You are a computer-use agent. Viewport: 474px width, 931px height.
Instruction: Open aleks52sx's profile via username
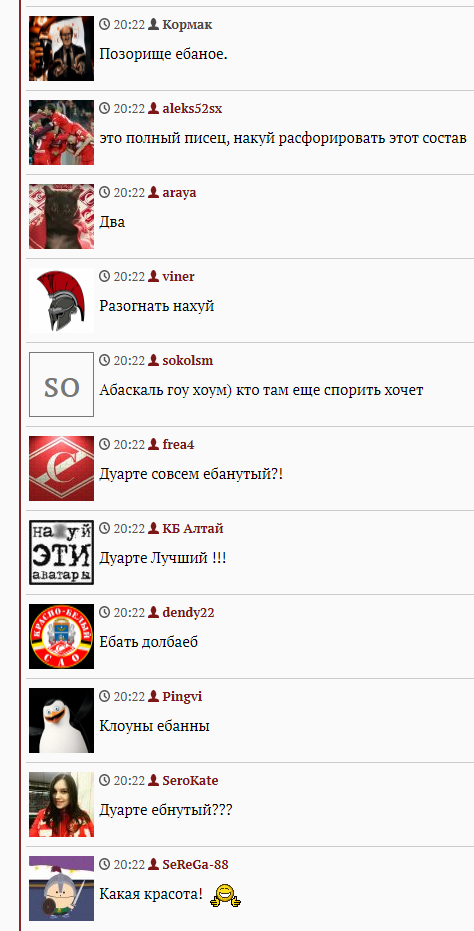pos(192,108)
